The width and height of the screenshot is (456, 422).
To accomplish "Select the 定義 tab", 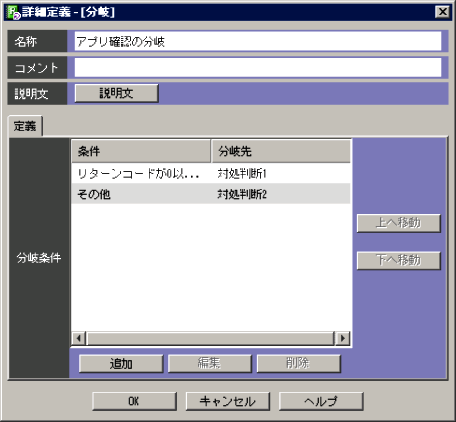I will [25, 126].
